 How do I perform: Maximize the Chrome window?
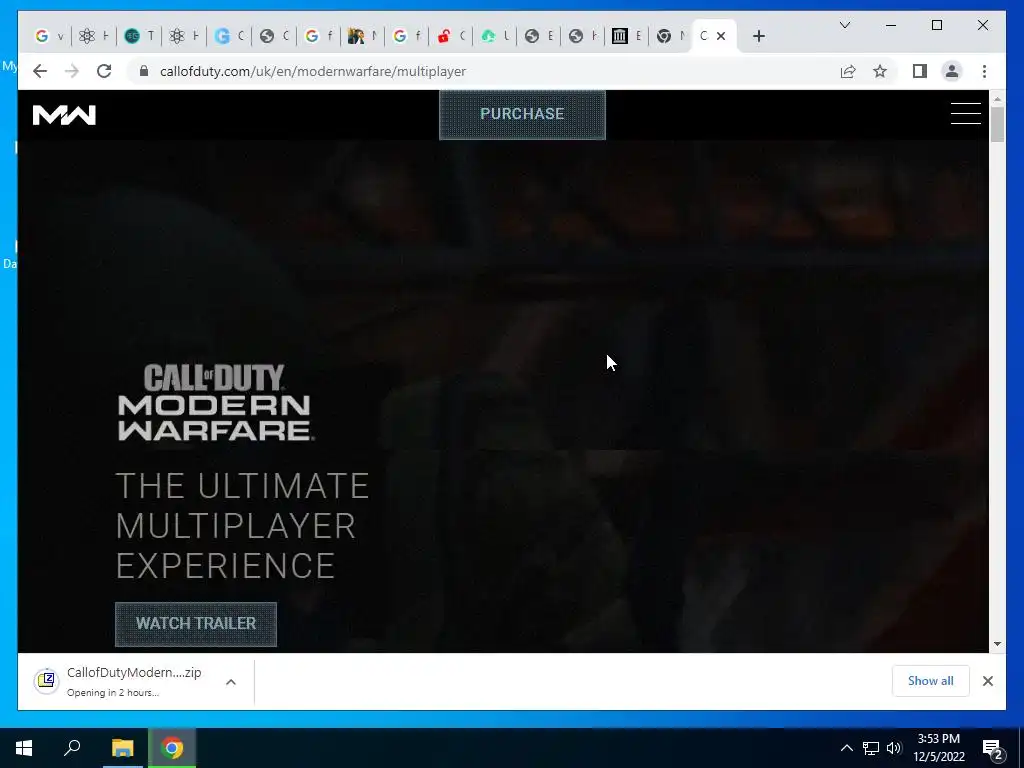tap(936, 25)
